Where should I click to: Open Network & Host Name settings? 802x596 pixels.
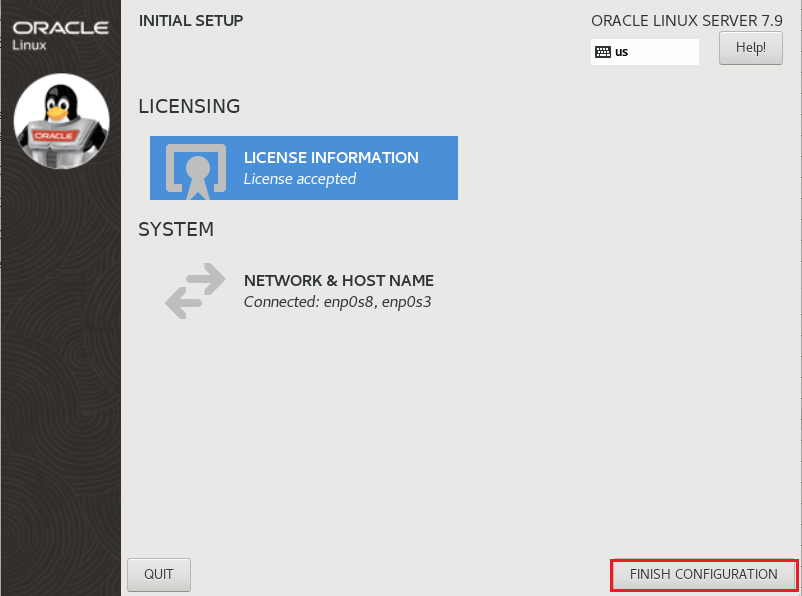pyautogui.click(x=304, y=291)
